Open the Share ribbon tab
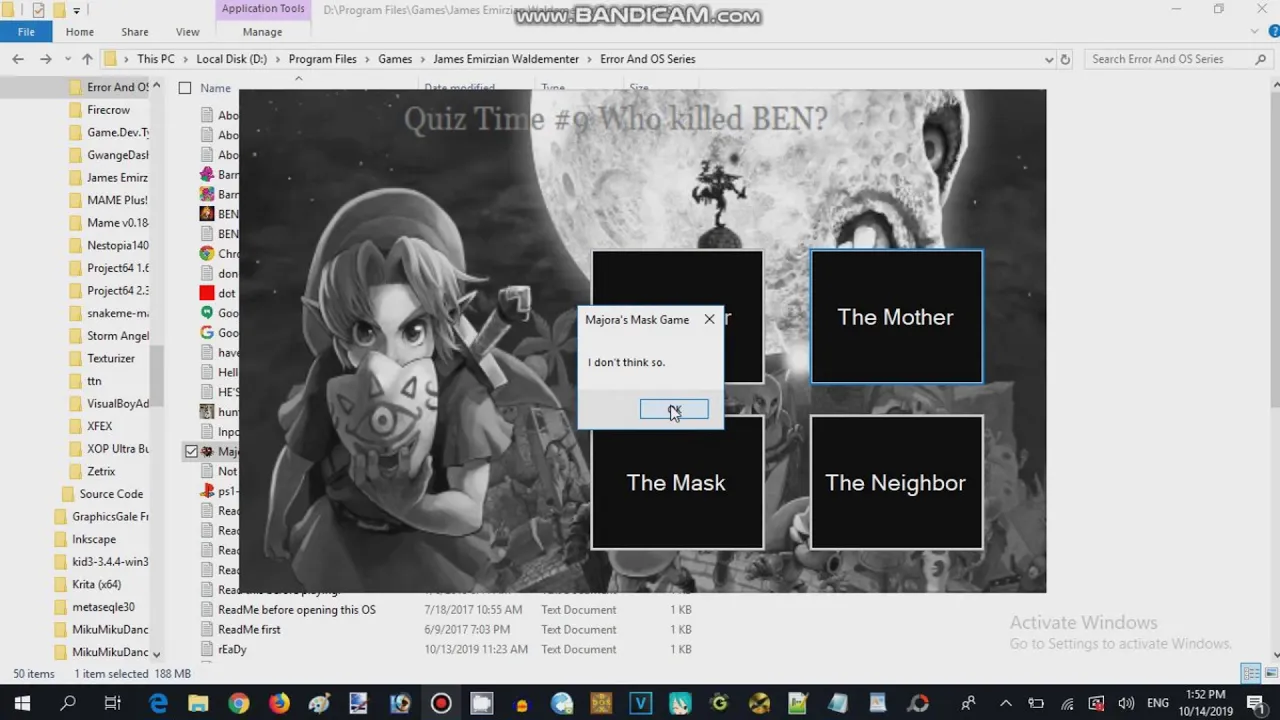This screenshot has width=1280, height=720. pos(134,32)
